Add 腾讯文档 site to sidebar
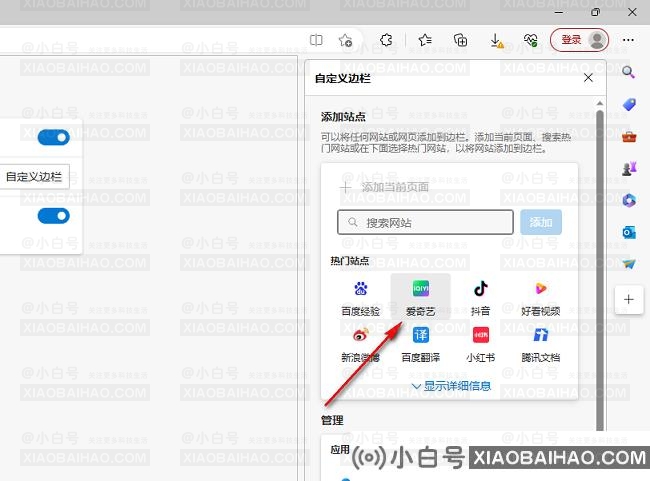Screen dimensions: 650x481 pyautogui.click(x=541, y=344)
